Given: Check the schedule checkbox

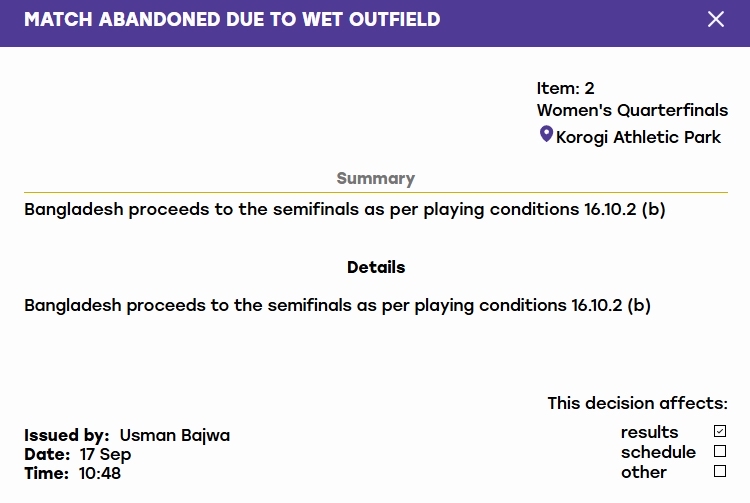Looking at the screenshot, I should [x=719, y=451].
